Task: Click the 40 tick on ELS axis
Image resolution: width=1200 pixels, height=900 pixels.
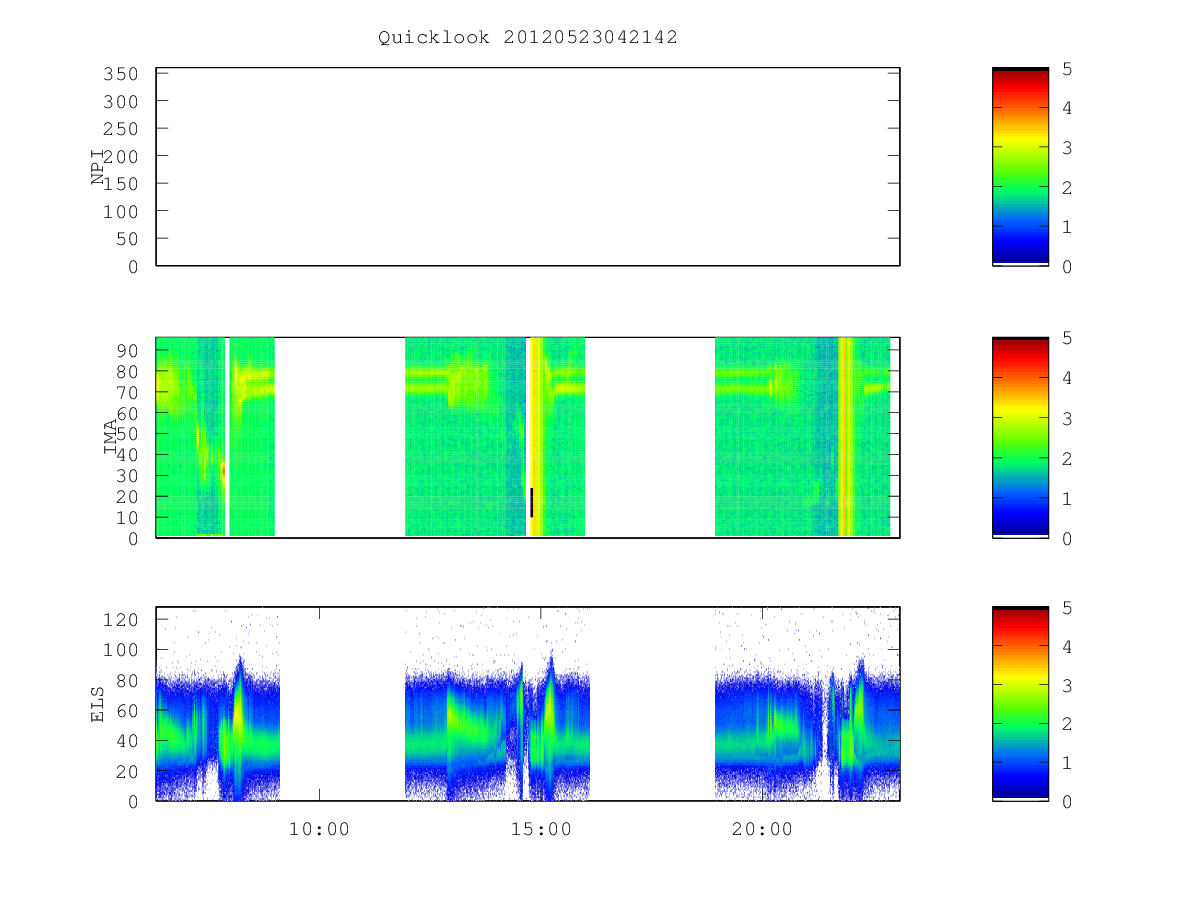Action: (x=128, y=741)
